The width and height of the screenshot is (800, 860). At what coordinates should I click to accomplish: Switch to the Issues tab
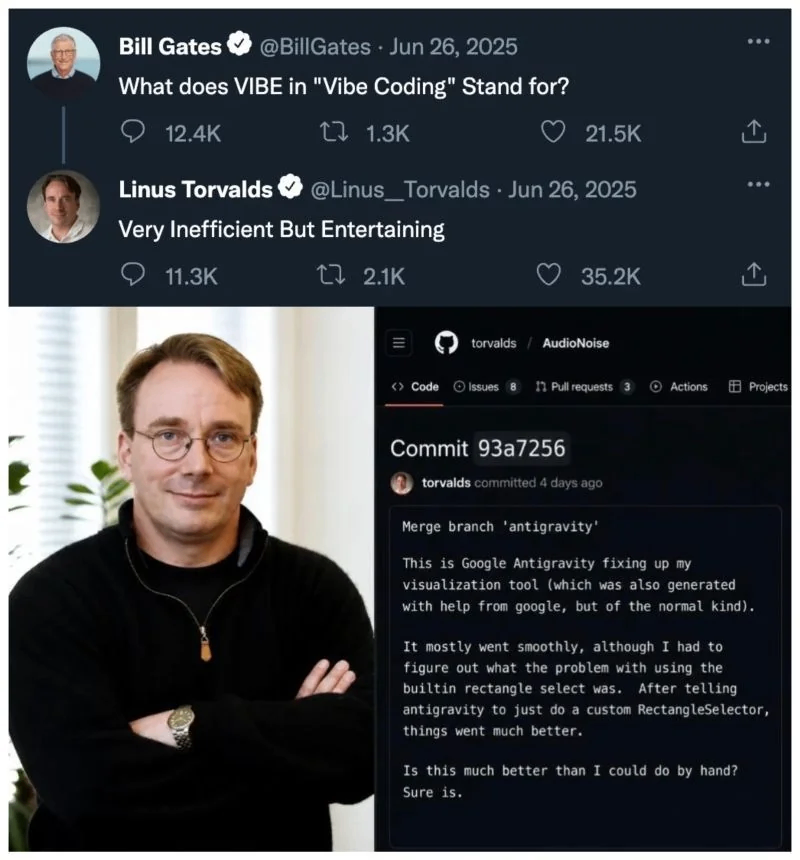486,387
